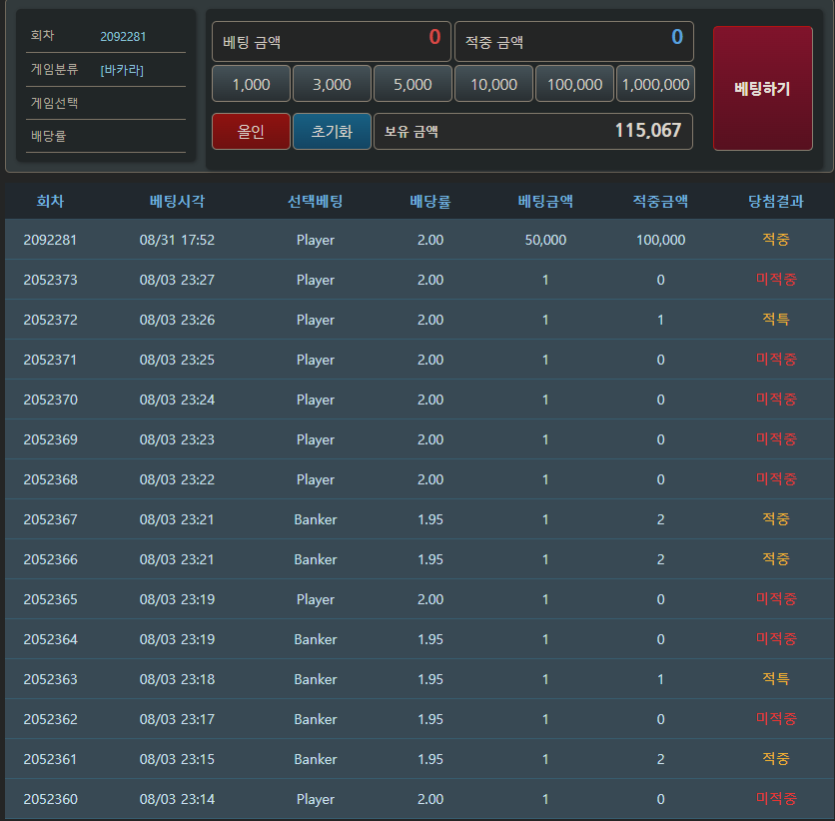Click the [바카라] game category value
835x821 pixels.
click(122, 70)
